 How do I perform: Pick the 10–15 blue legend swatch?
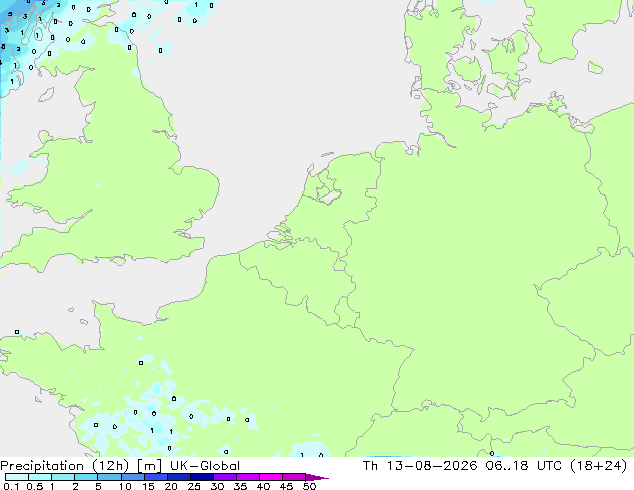click(x=132, y=477)
